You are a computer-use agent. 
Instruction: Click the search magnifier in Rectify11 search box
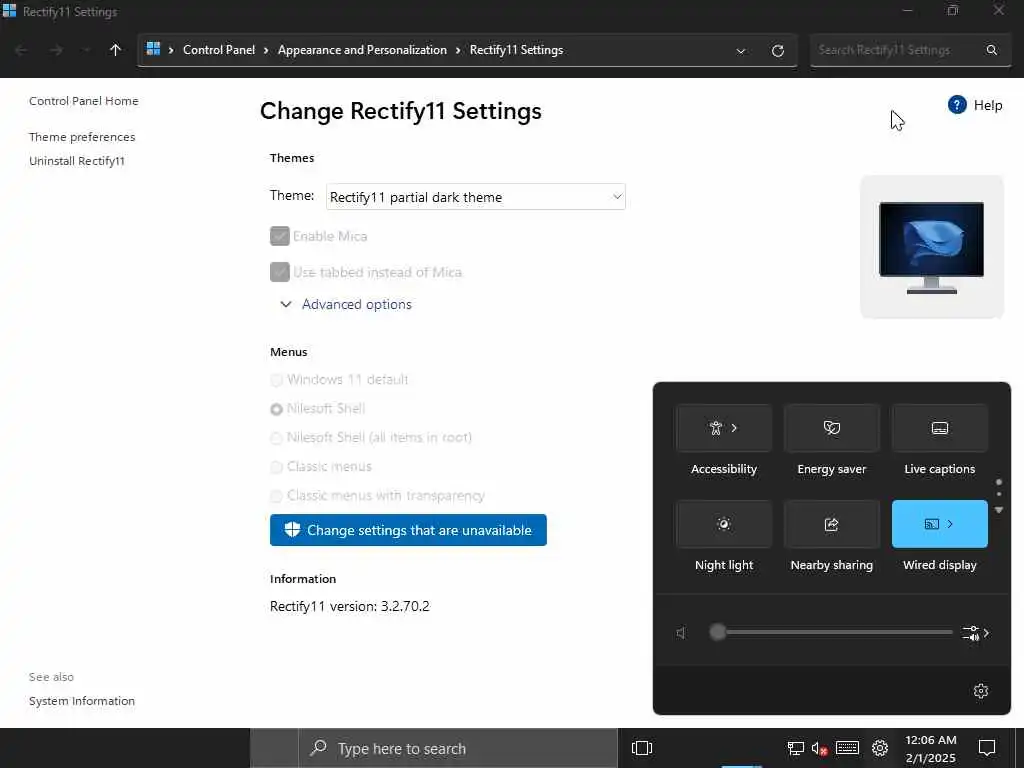coord(991,50)
